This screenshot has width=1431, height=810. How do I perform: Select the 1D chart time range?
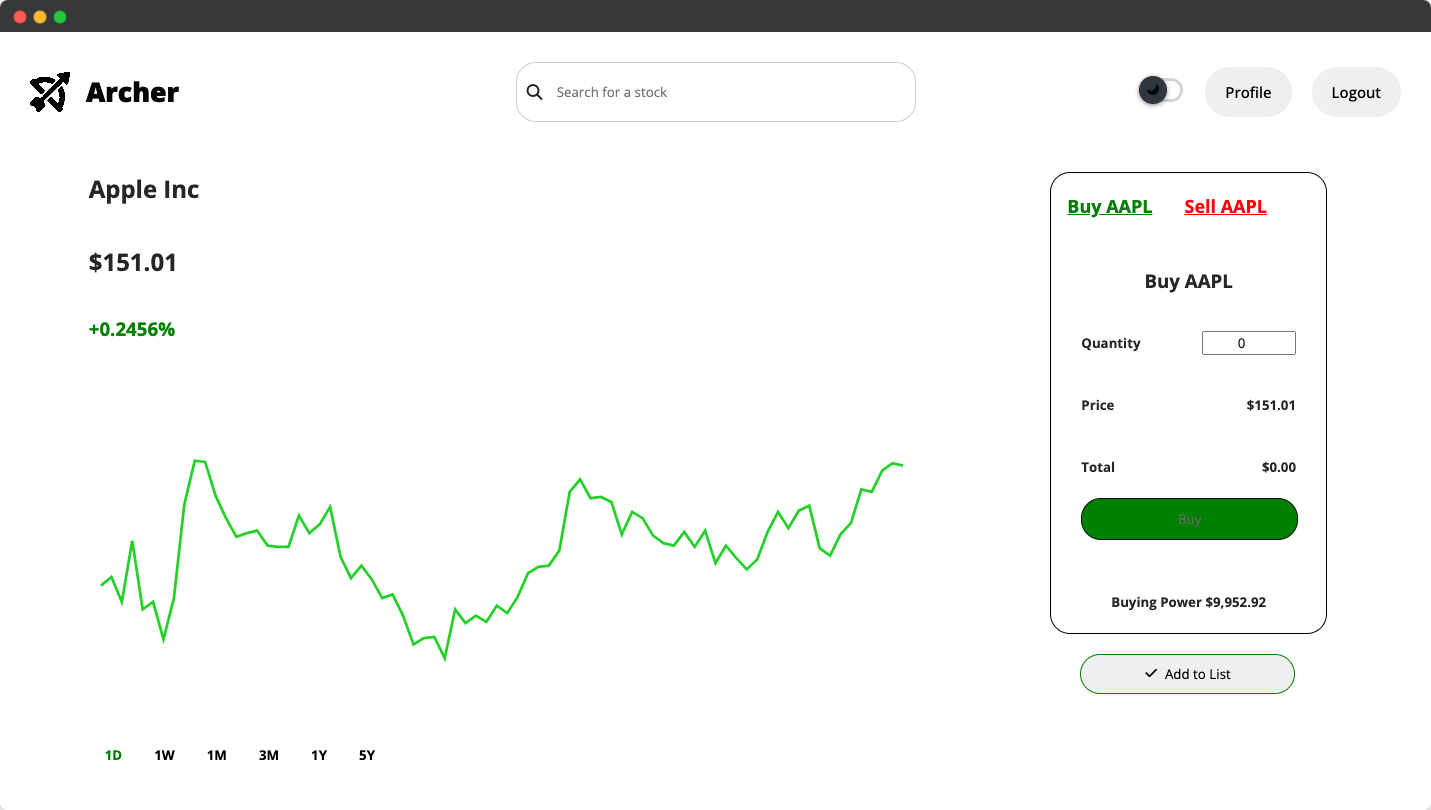click(113, 755)
